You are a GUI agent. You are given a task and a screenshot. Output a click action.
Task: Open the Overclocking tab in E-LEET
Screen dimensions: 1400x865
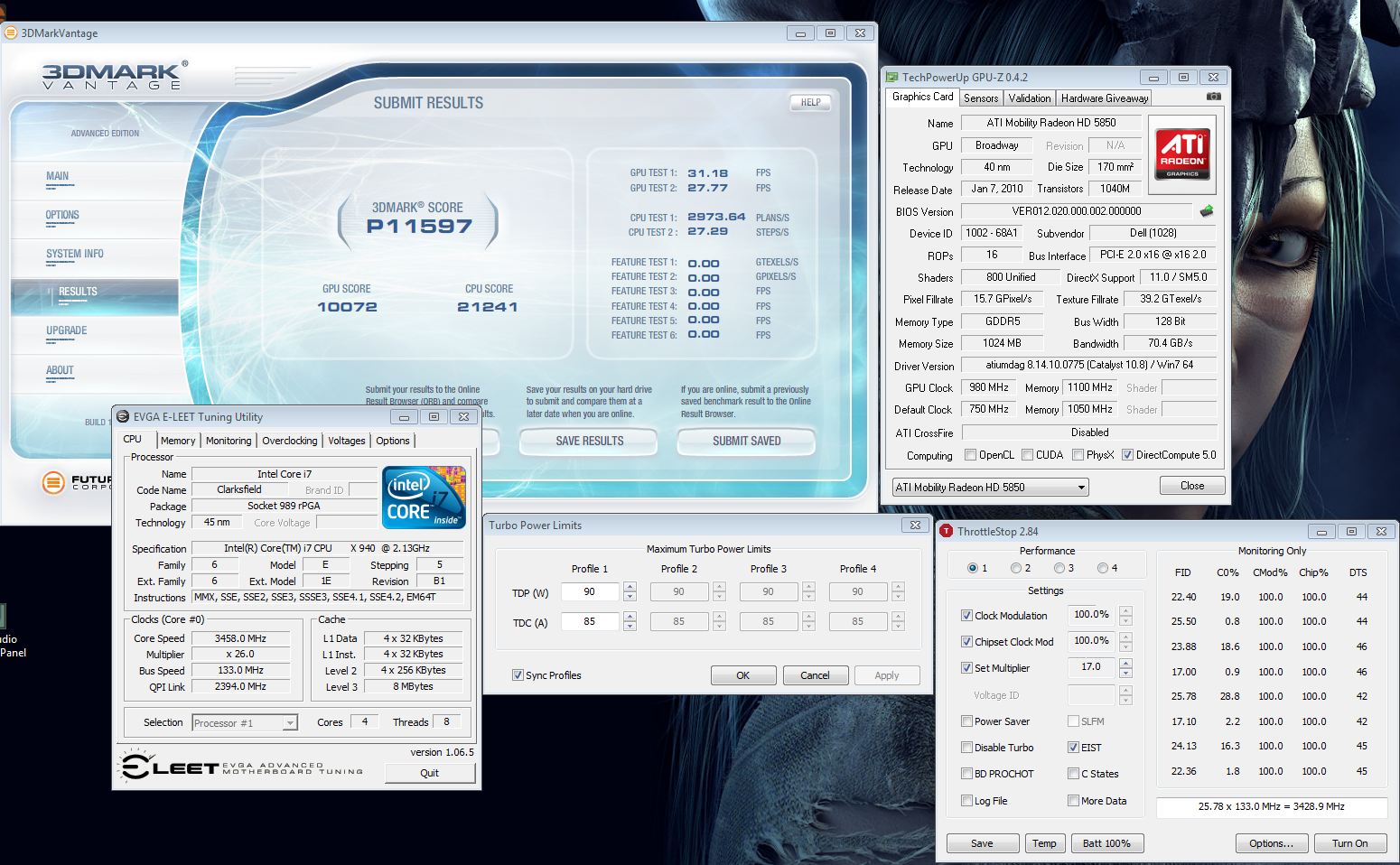pos(290,441)
